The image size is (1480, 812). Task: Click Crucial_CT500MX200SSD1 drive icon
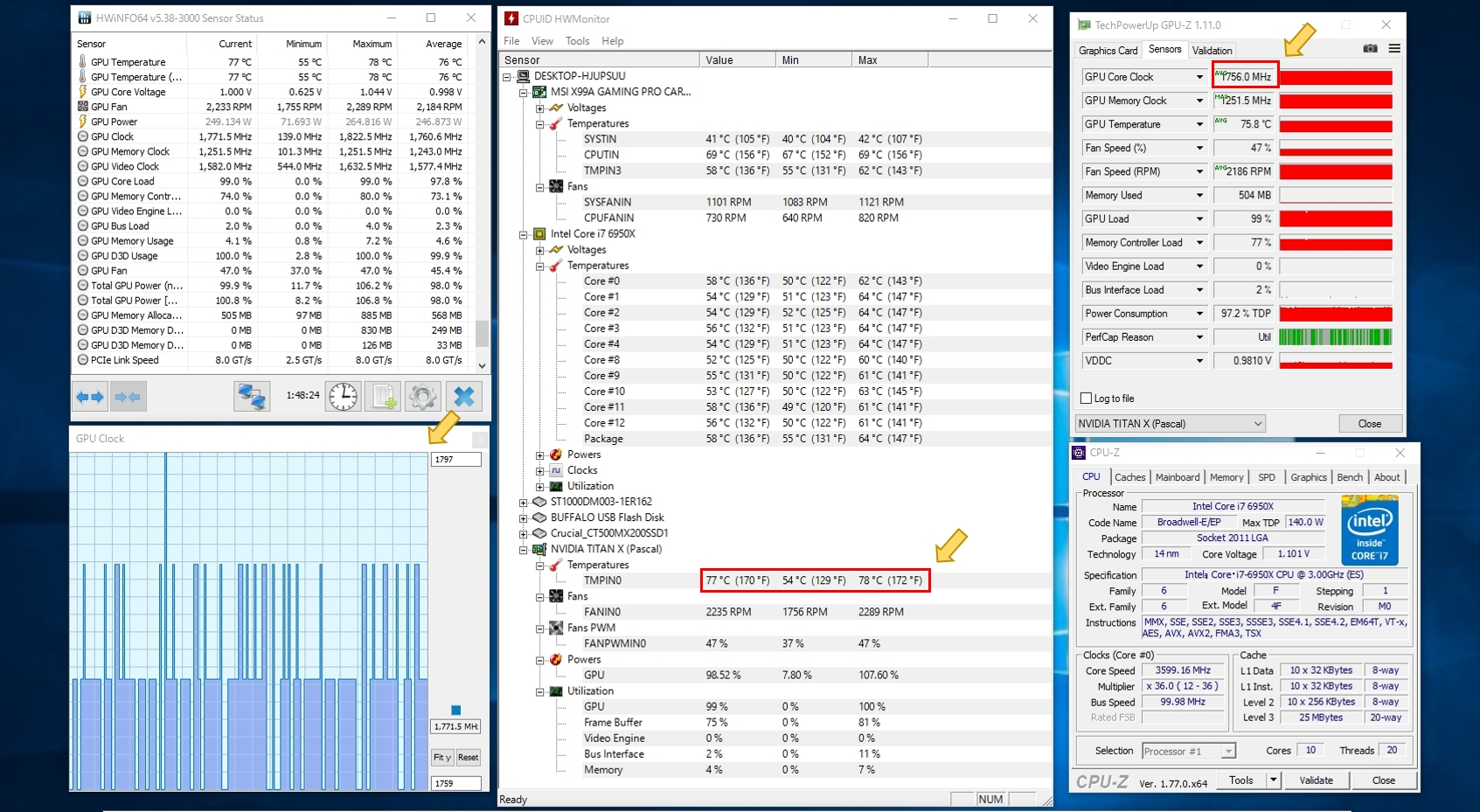click(539, 533)
